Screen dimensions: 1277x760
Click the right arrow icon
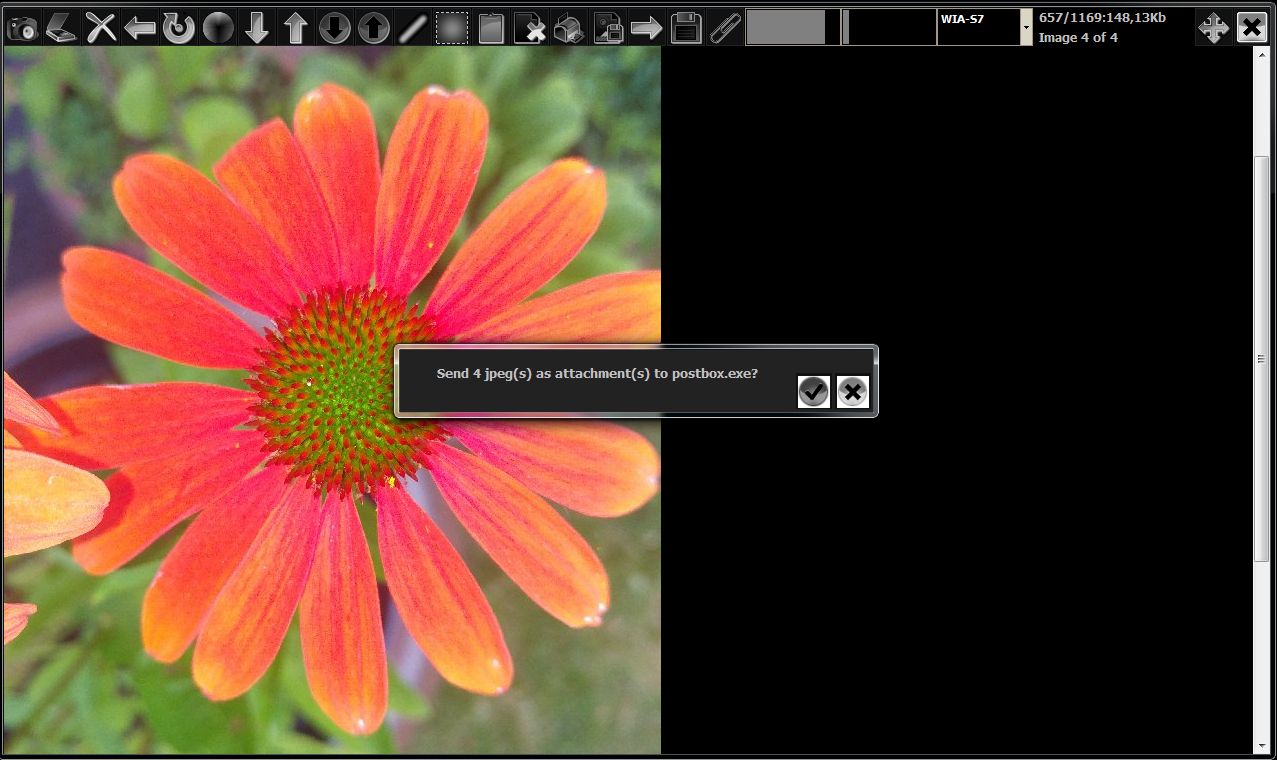(x=646, y=27)
